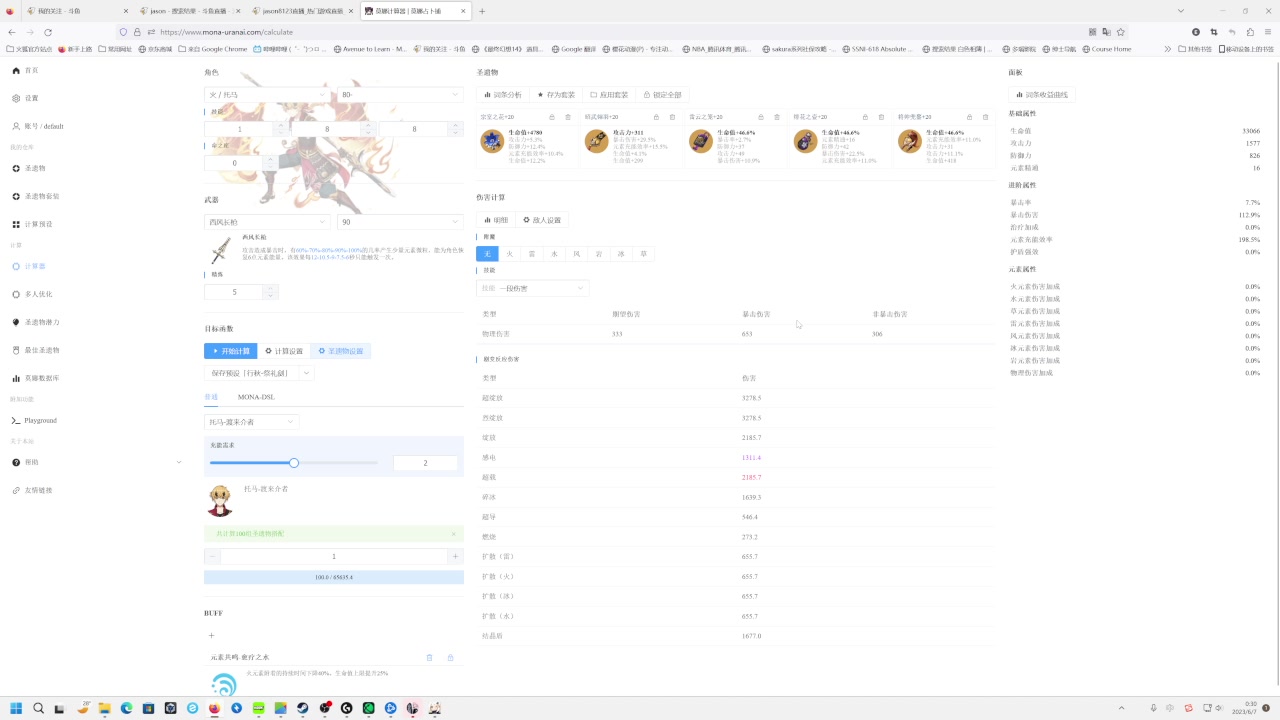The image size is (1280, 720).
Task: Select 火 attachment element option
Action: (x=510, y=254)
